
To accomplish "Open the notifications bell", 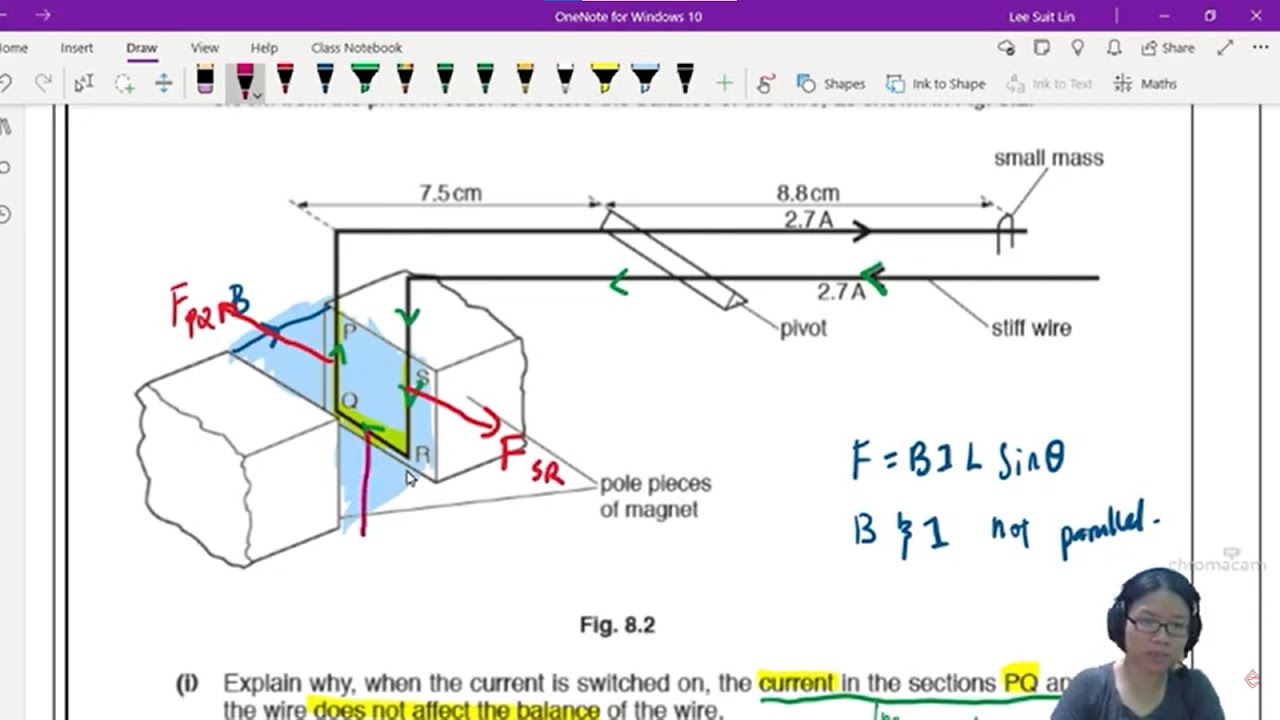I will [1114, 47].
